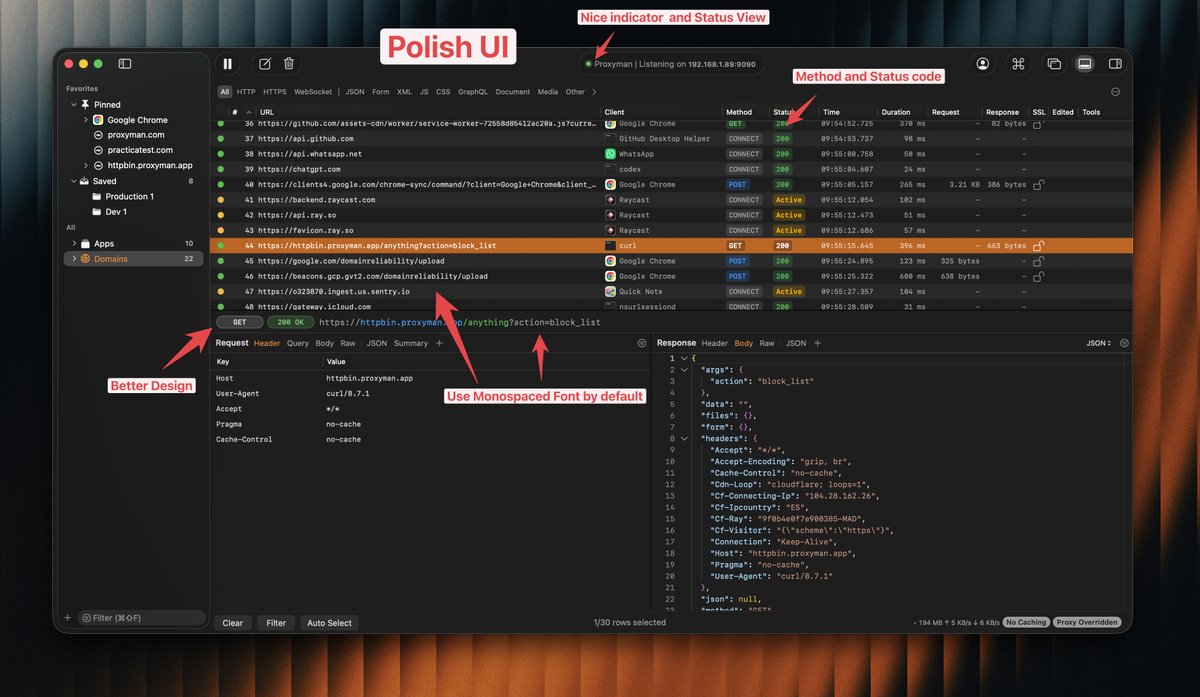Click the Clear button
The width and height of the screenshot is (1200, 697).
pos(232,623)
